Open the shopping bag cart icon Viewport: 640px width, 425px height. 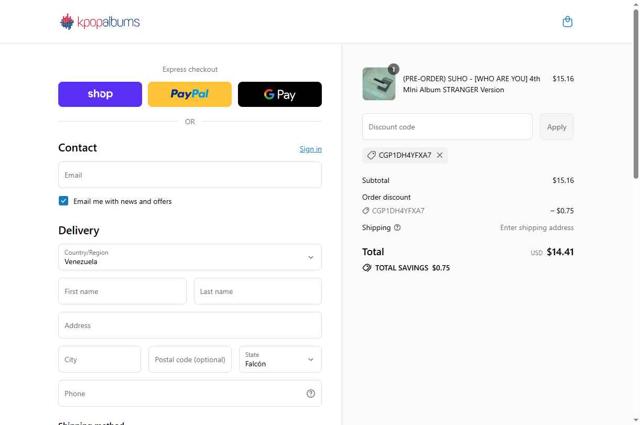(567, 22)
